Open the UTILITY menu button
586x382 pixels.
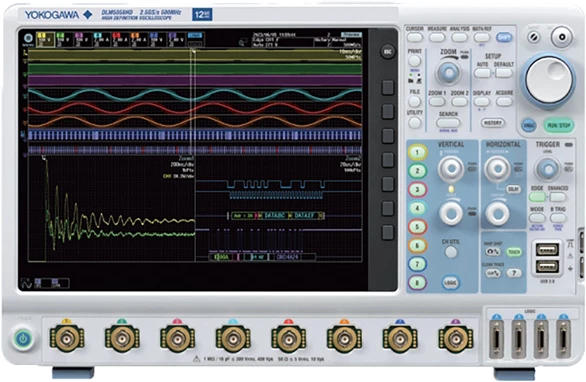tap(414, 122)
